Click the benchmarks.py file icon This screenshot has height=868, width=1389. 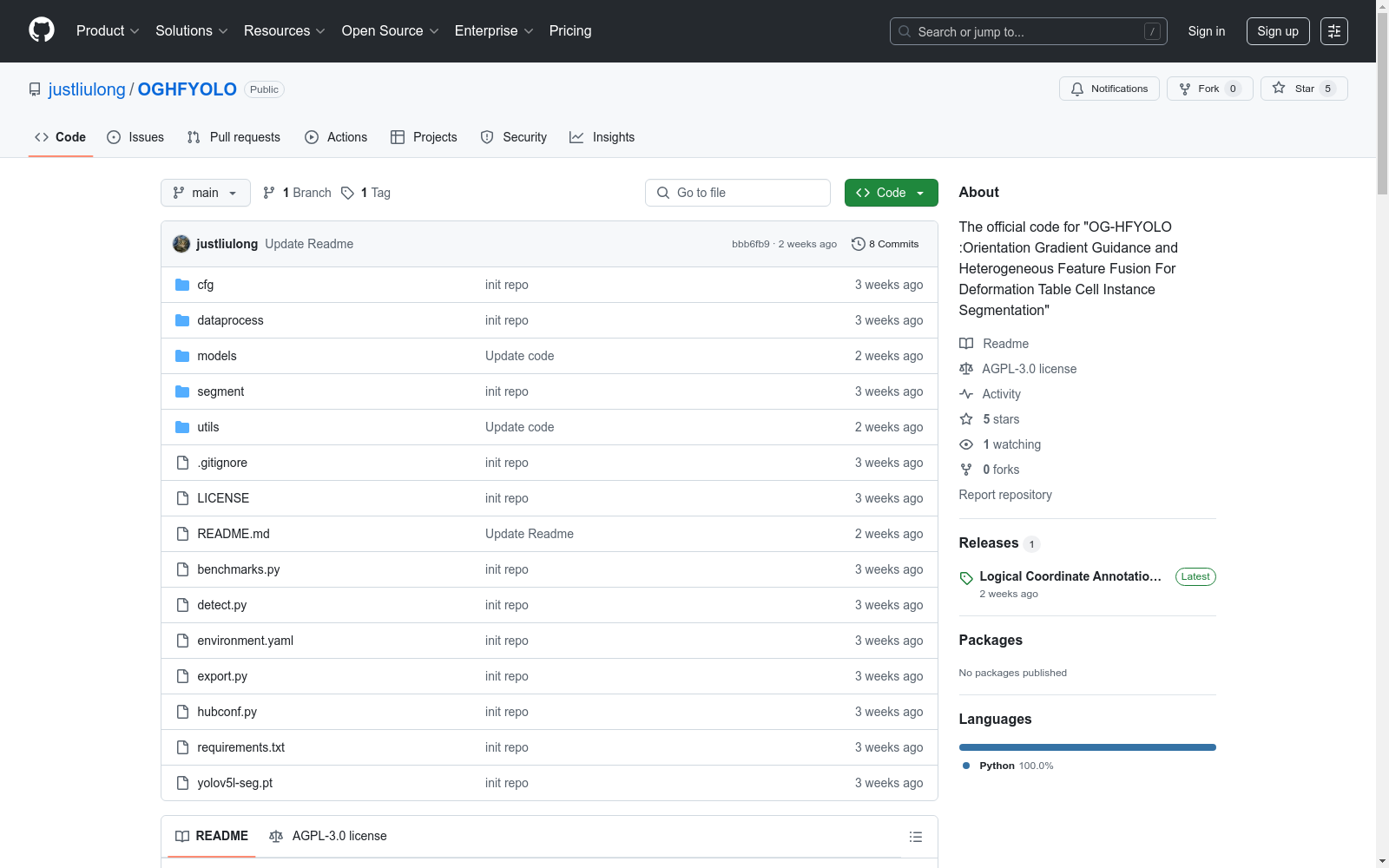(x=182, y=569)
